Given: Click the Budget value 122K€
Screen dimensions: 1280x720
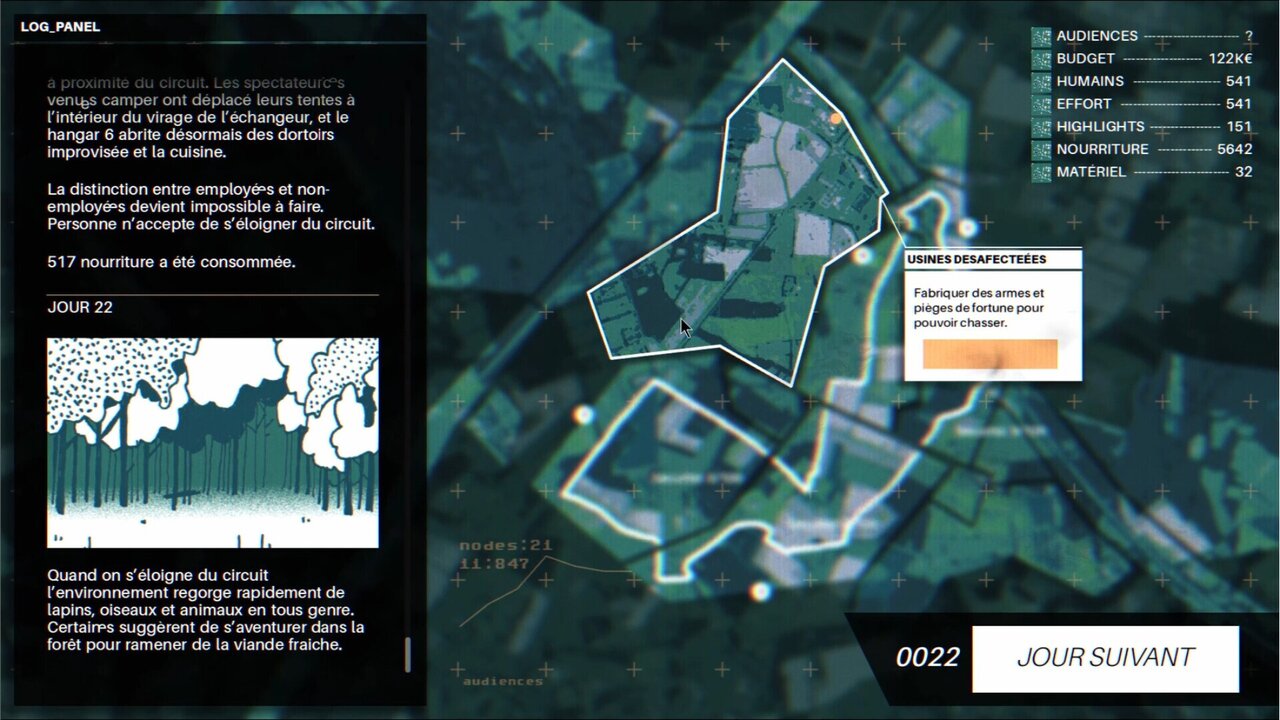Looking at the screenshot, I should 1230,59.
